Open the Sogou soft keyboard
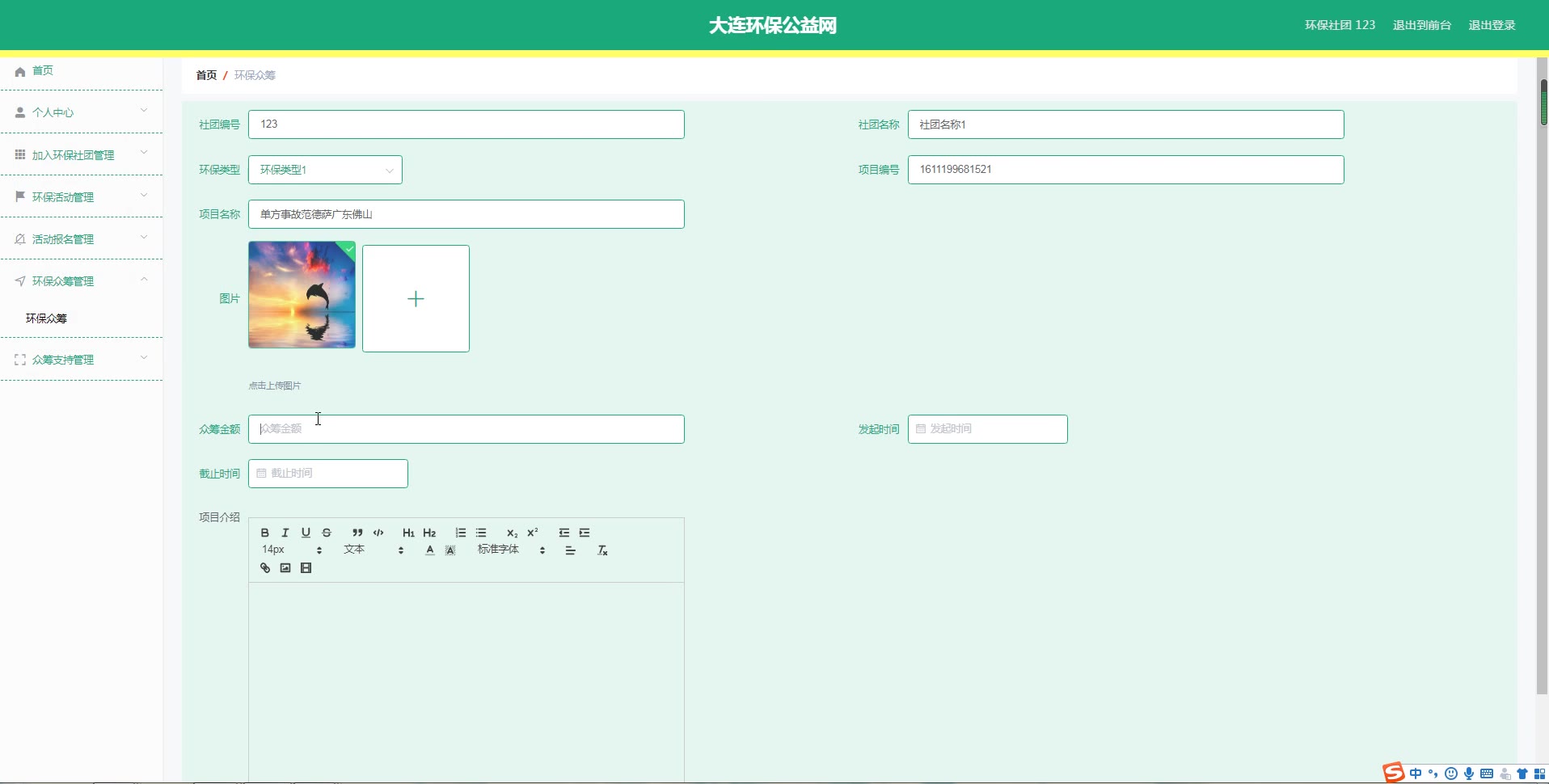The height and width of the screenshot is (784, 1549). click(1487, 773)
